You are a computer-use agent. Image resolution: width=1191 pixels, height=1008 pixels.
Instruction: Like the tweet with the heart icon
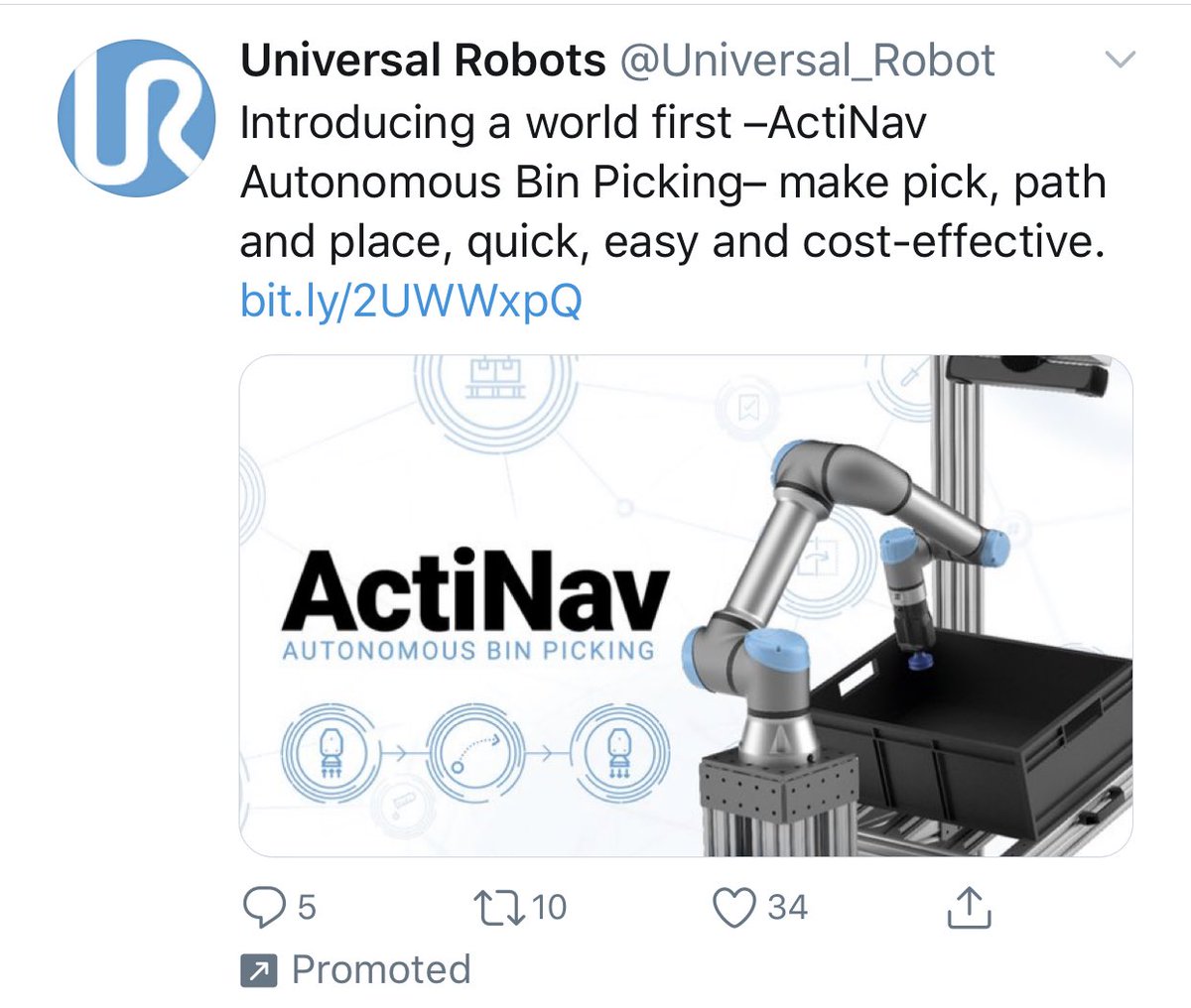734,907
